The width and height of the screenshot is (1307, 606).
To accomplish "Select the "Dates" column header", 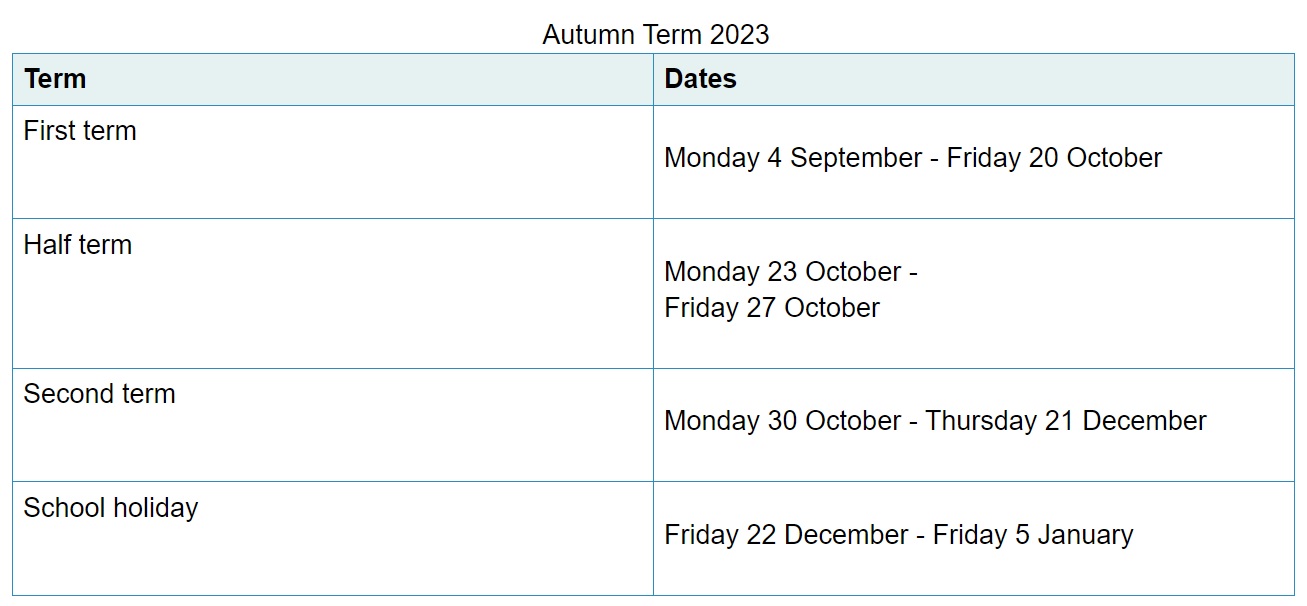I will pyautogui.click(x=700, y=79).
